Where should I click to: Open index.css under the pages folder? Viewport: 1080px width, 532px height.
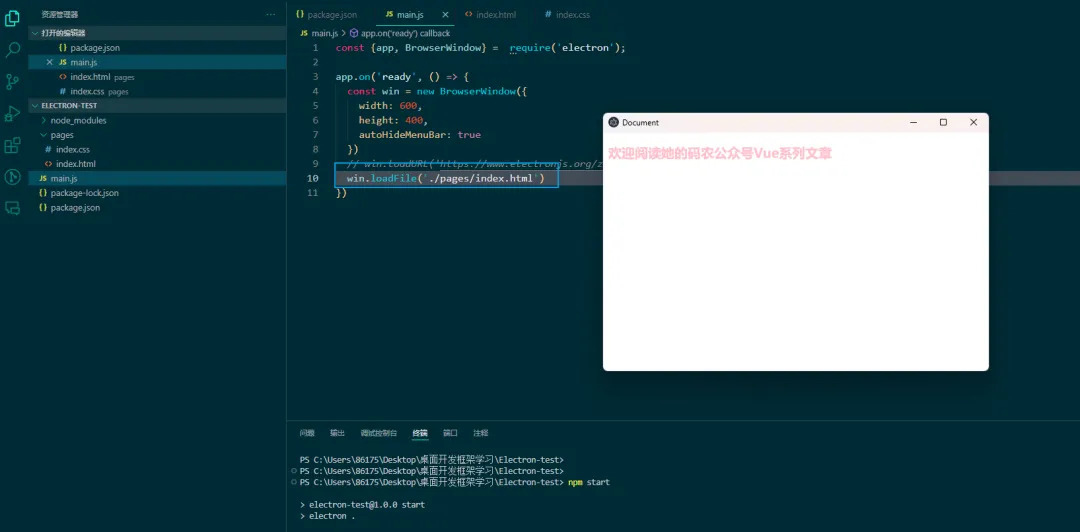coord(157,149)
